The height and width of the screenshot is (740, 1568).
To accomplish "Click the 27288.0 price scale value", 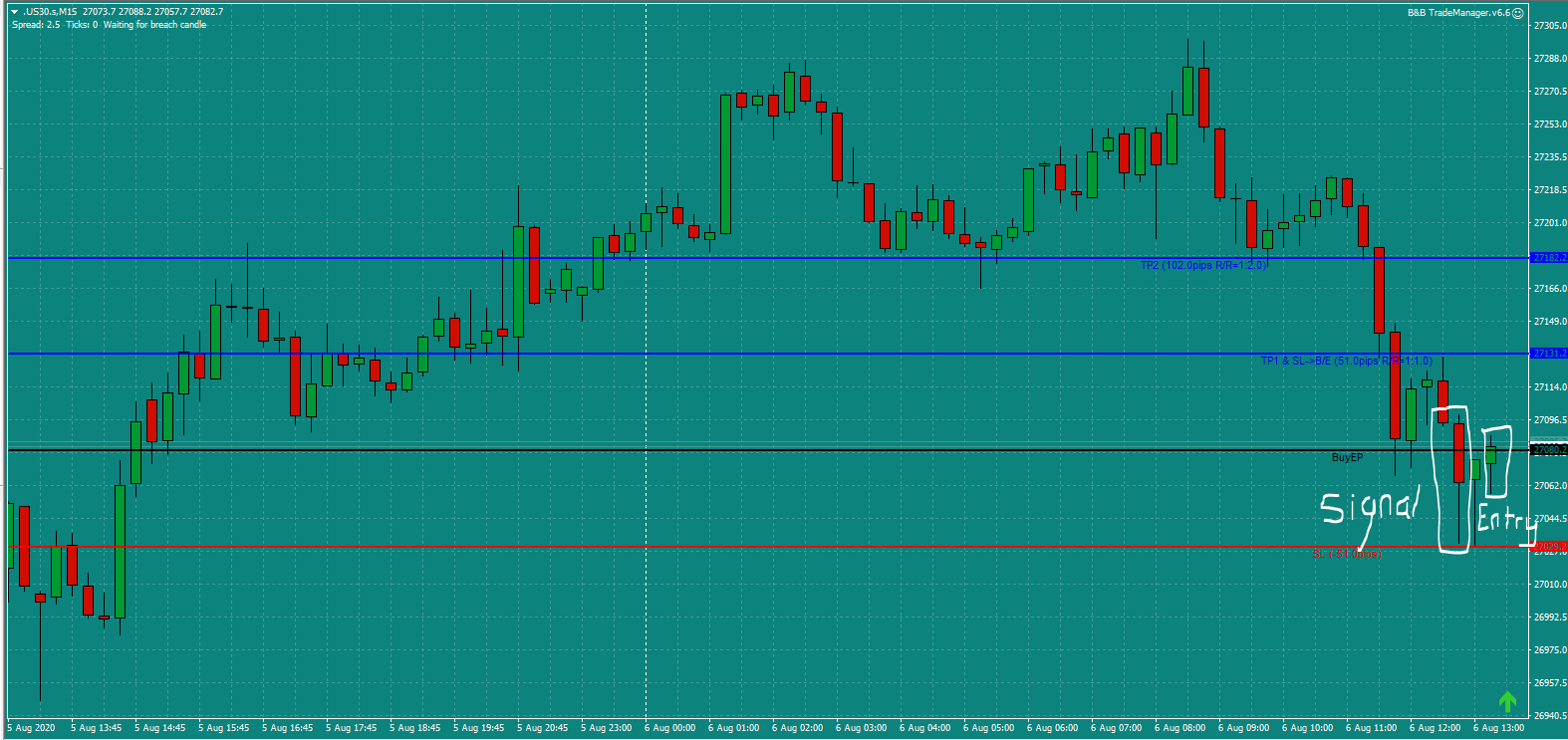I will pos(1550,59).
